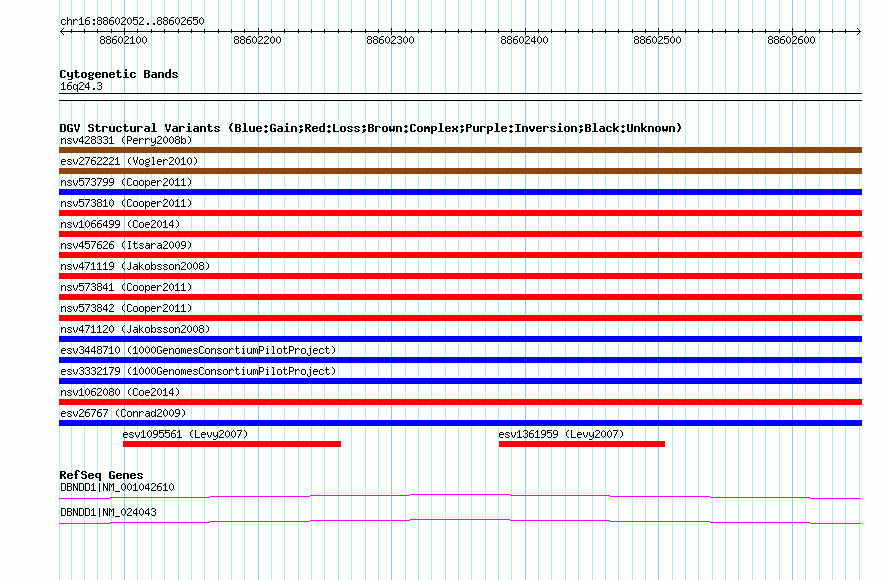The image size is (890, 580).
Task: Click the 88602400 ruler position
Action: tap(524, 40)
